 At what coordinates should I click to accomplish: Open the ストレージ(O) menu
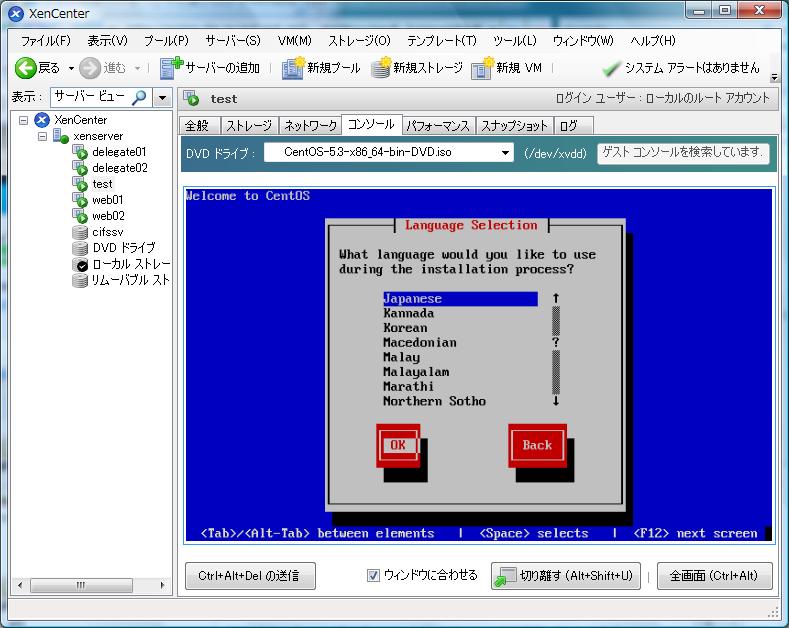[359, 41]
